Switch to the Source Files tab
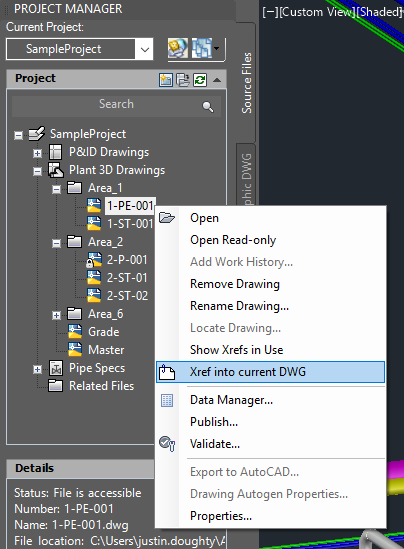The image size is (404, 549). click(246, 83)
